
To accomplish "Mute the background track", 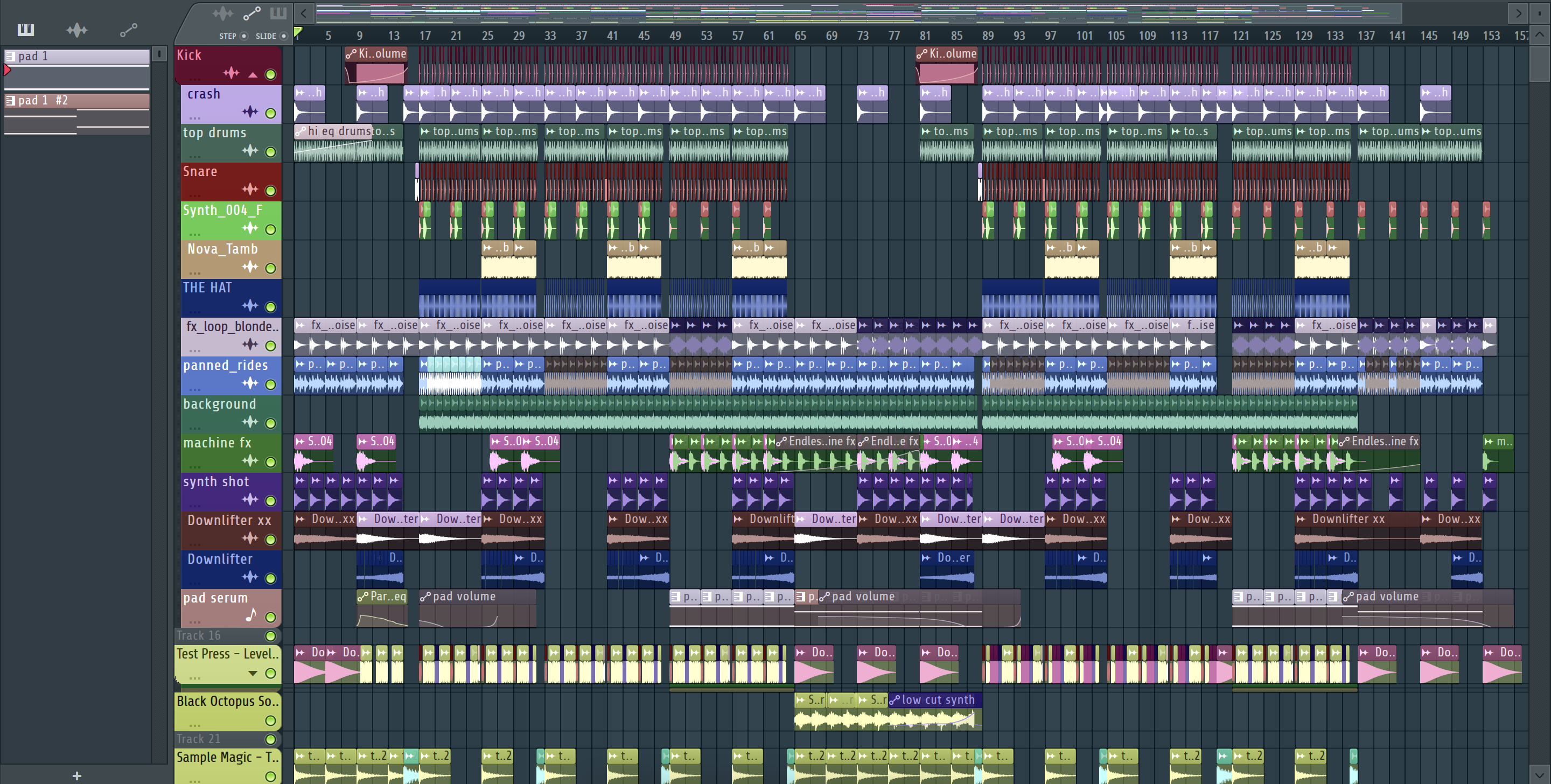I will click(271, 423).
